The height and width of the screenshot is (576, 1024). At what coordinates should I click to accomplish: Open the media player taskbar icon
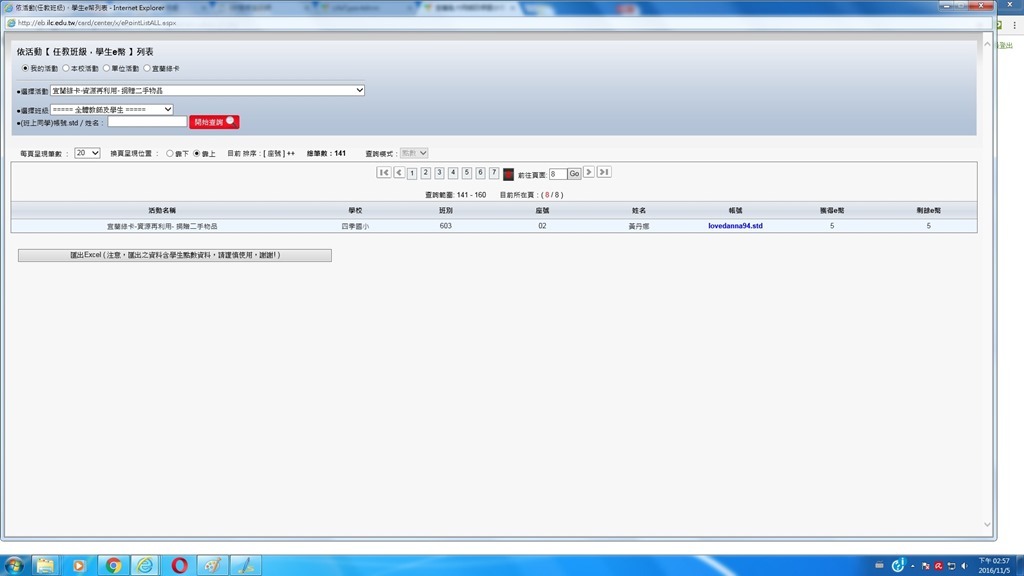(x=79, y=565)
